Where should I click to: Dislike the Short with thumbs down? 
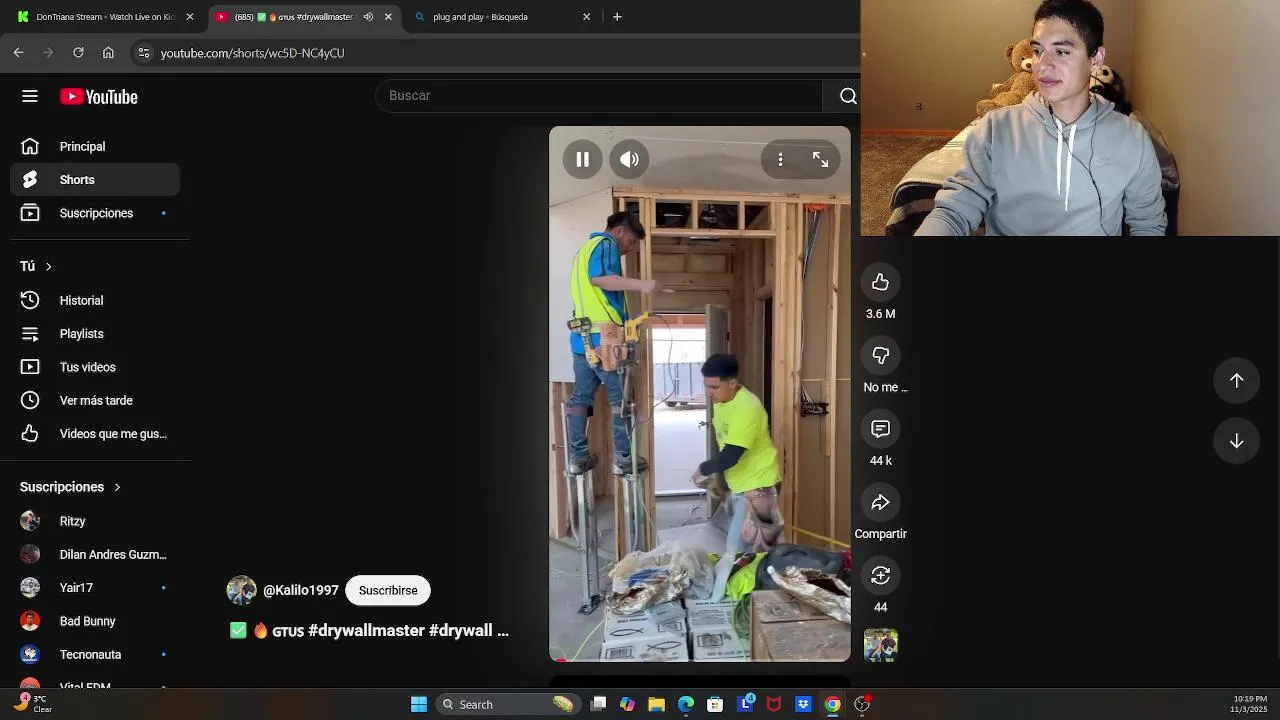880,356
